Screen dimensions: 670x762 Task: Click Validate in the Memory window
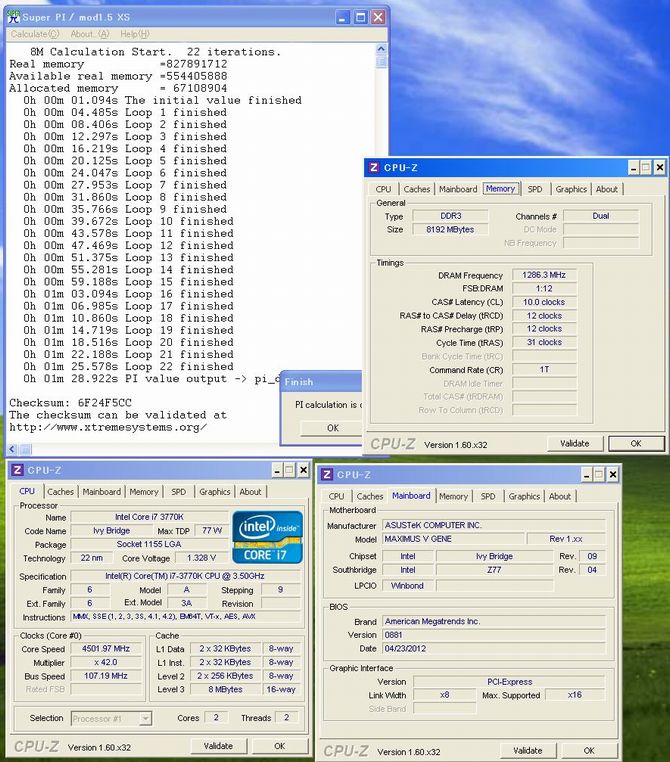(x=575, y=443)
